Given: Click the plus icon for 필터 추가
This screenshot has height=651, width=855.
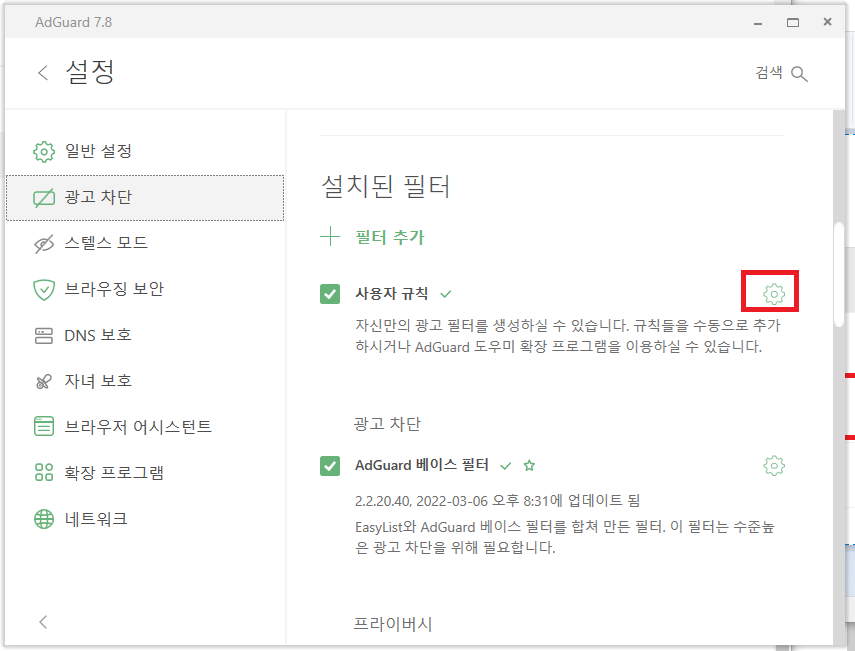Looking at the screenshot, I should tap(330, 237).
